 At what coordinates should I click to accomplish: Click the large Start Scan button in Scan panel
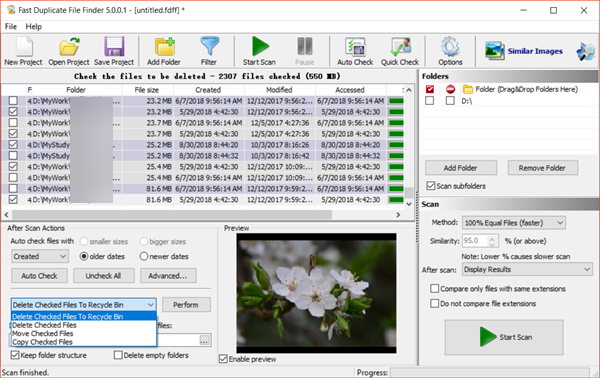click(x=504, y=337)
